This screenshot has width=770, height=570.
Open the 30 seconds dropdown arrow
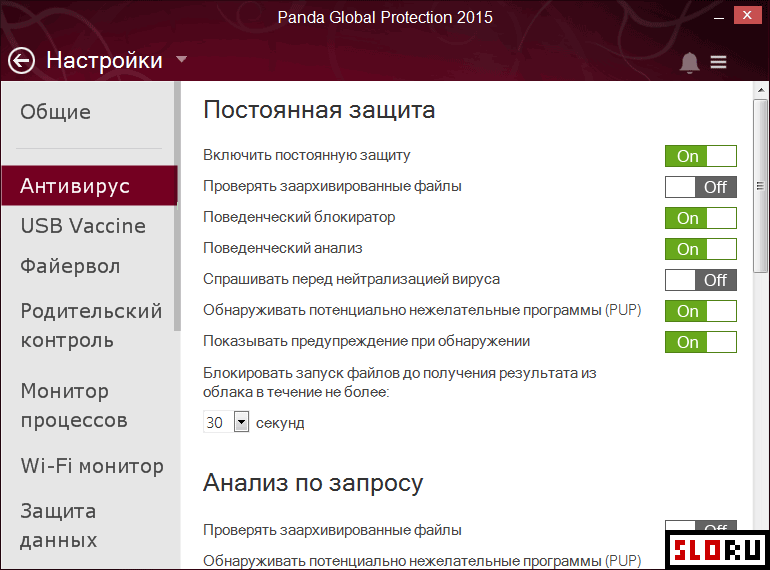point(241,422)
